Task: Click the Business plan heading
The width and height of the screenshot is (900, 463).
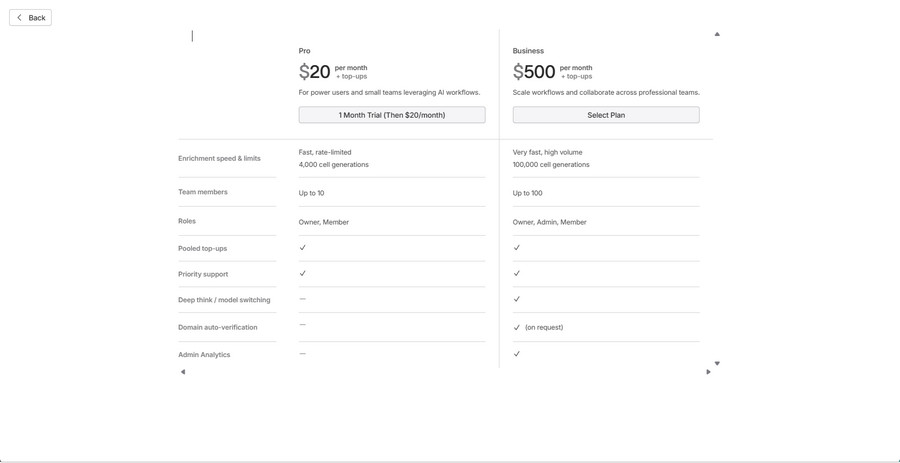Action: [x=528, y=51]
